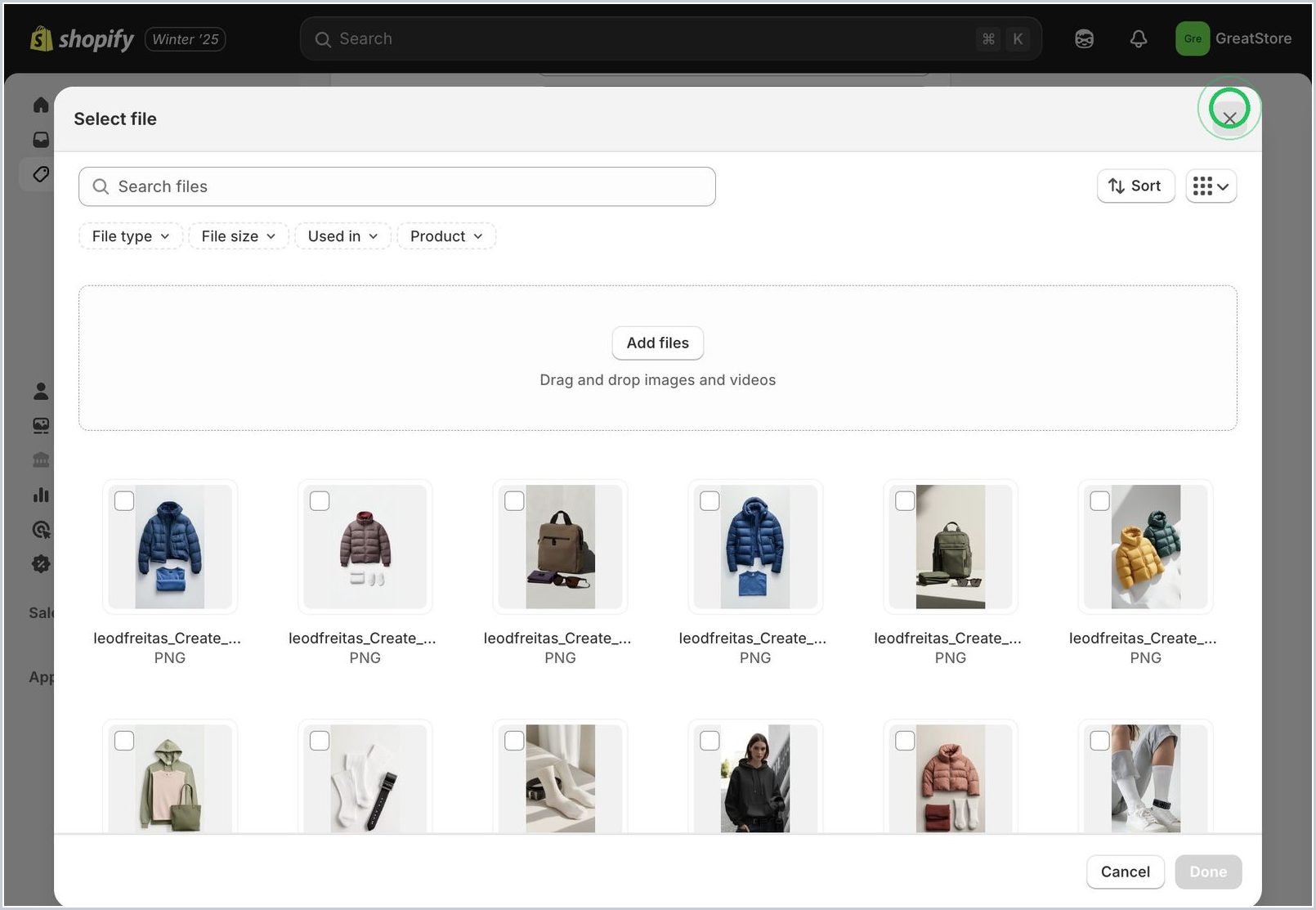This screenshot has height=910, width=1316.
Task: Focus the top Shopify Search bar
Action: 671,38
